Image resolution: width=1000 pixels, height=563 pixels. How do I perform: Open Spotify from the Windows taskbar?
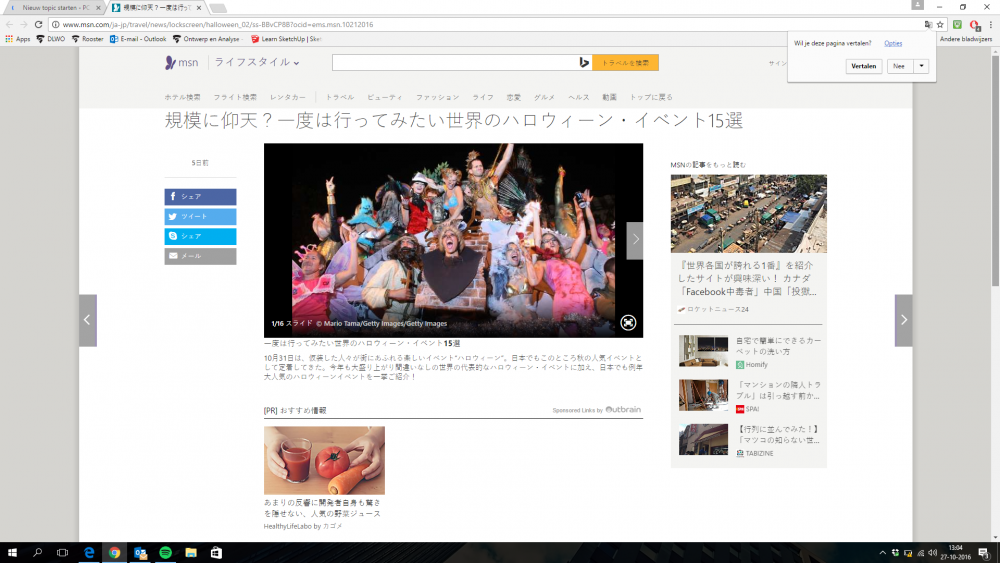pyautogui.click(x=165, y=552)
